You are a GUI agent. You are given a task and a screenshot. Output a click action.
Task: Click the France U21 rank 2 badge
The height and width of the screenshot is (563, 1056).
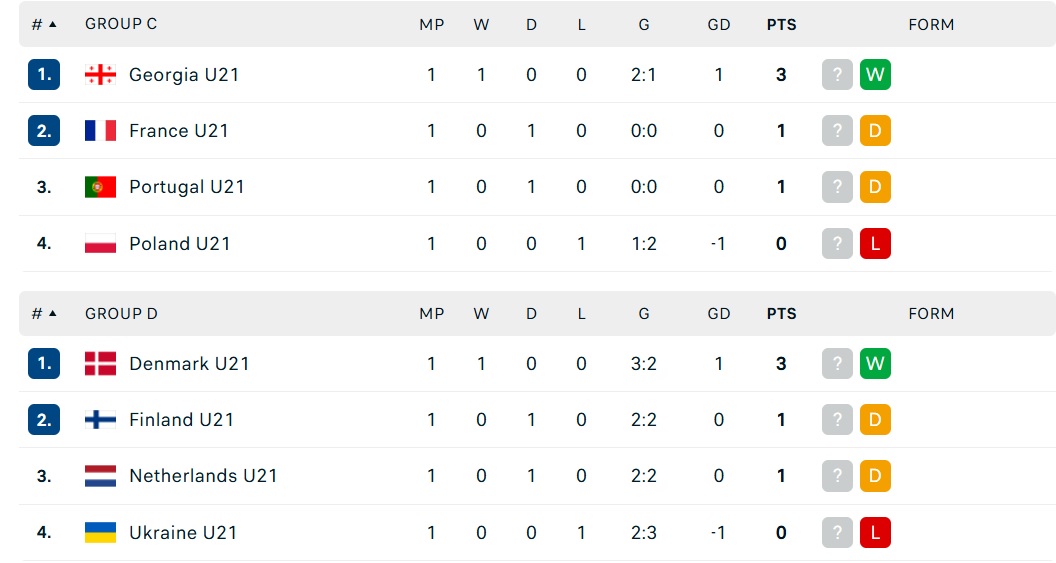[x=44, y=131]
